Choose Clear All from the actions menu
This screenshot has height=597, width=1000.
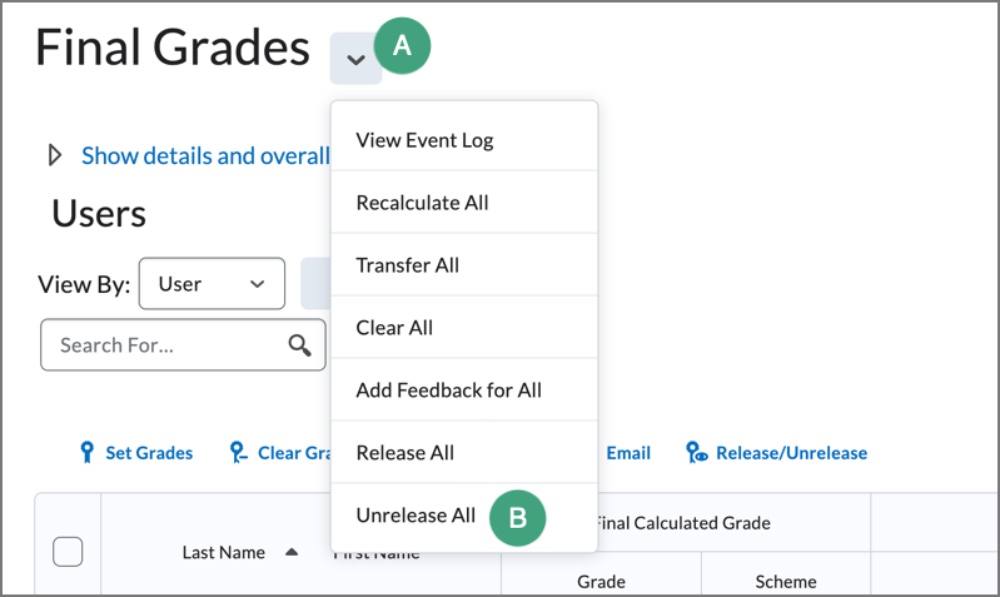pos(394,327)
